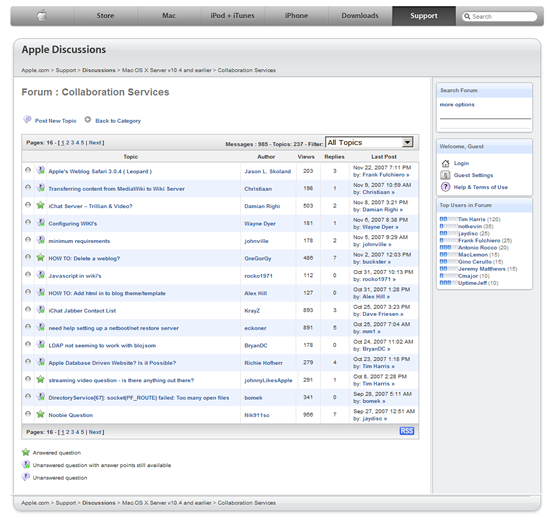The image size is (550, 519).
Task: Open author Jason L. Skoland profile
Action: (x=268, y=171)
